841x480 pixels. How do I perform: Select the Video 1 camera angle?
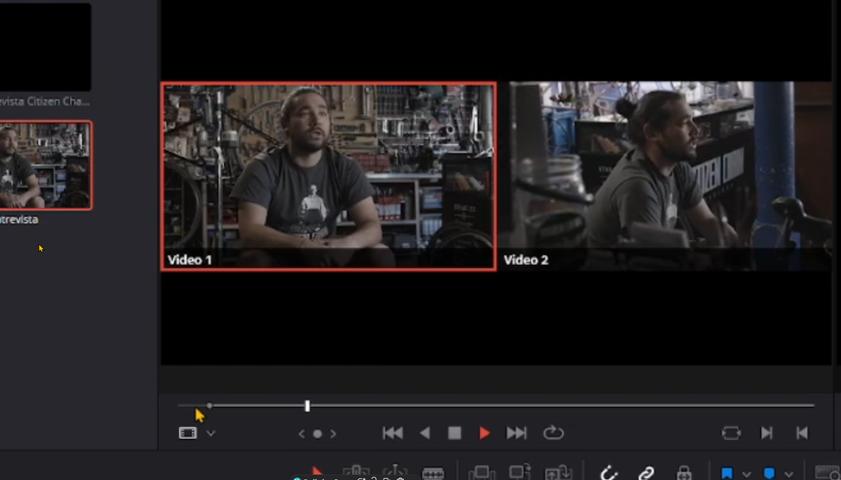[328, 176]
